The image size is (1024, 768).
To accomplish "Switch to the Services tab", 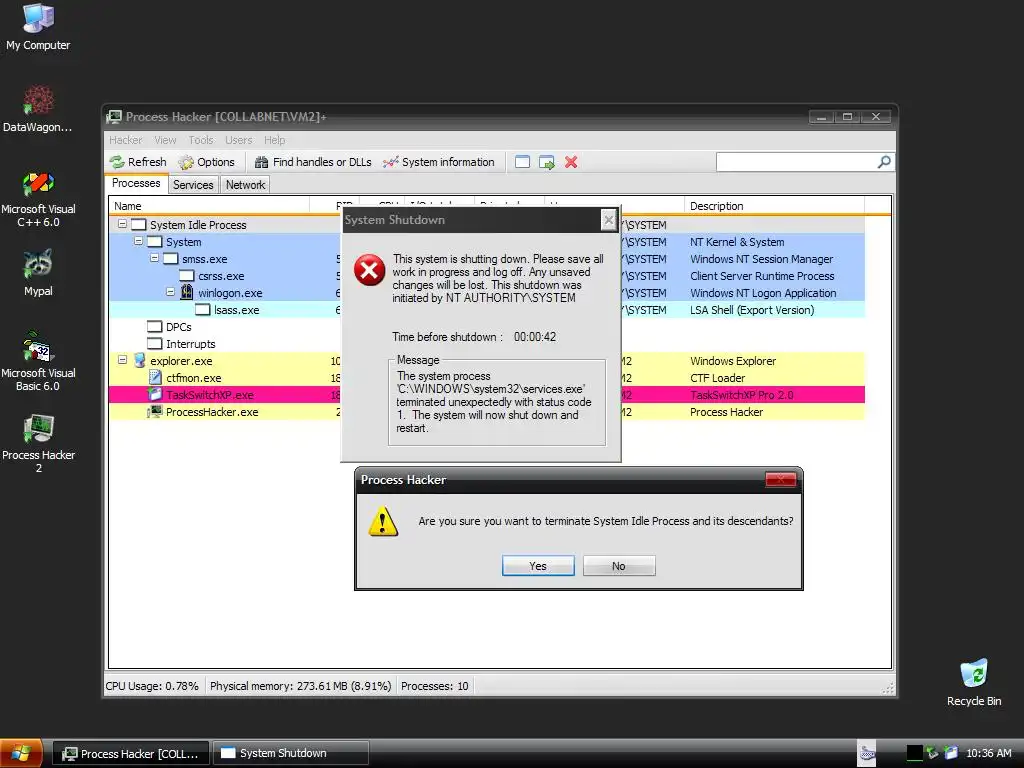I will 193,185.
